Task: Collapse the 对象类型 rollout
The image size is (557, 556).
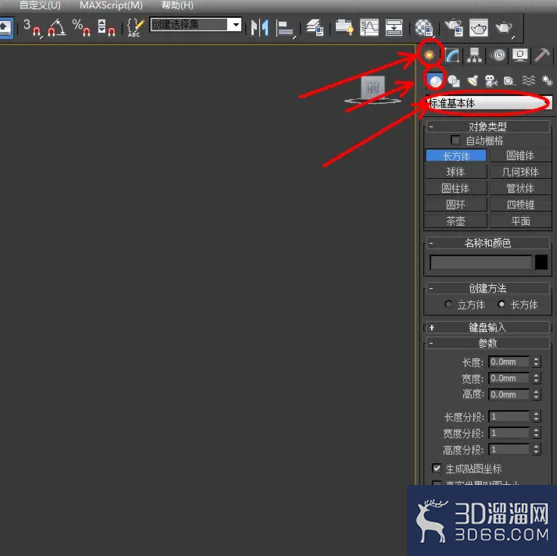Action: click(x=487, y=126)
